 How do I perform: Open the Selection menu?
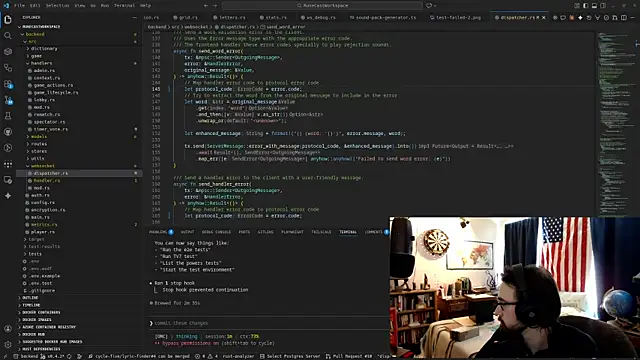pyautogui.click(x=57, y=6)
